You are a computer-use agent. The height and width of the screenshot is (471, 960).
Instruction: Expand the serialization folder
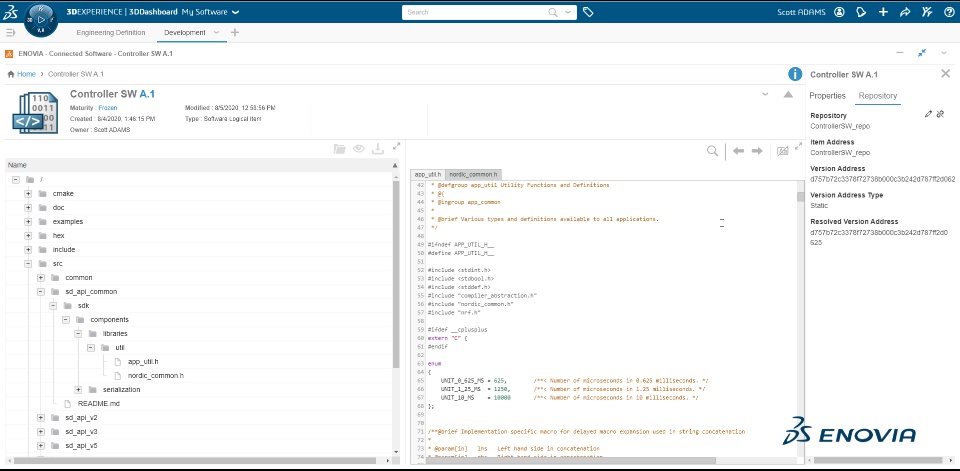(x=78, y=390)
